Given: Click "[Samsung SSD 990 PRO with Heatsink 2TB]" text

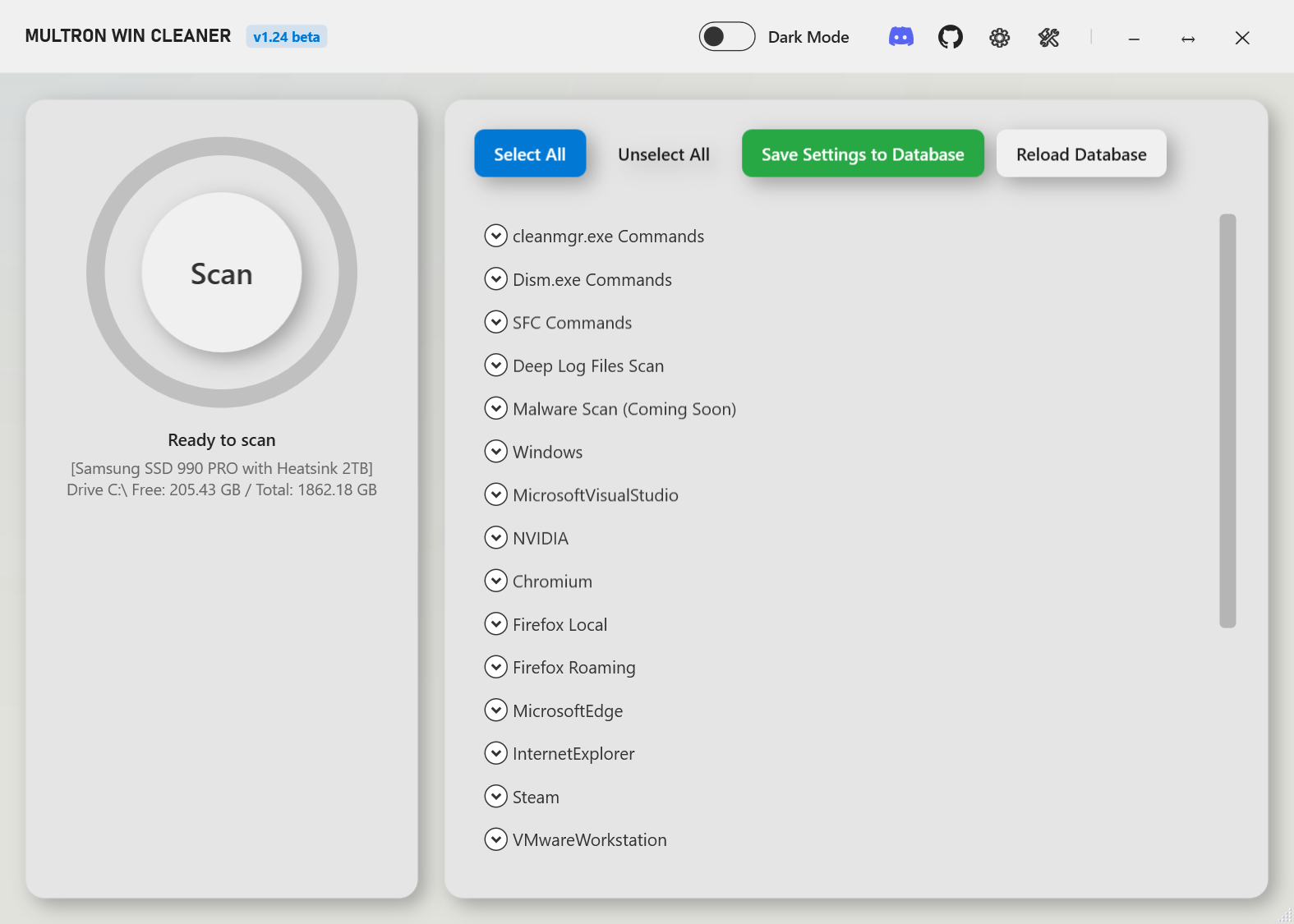Looking at the screenshot, I should [222, 468].
